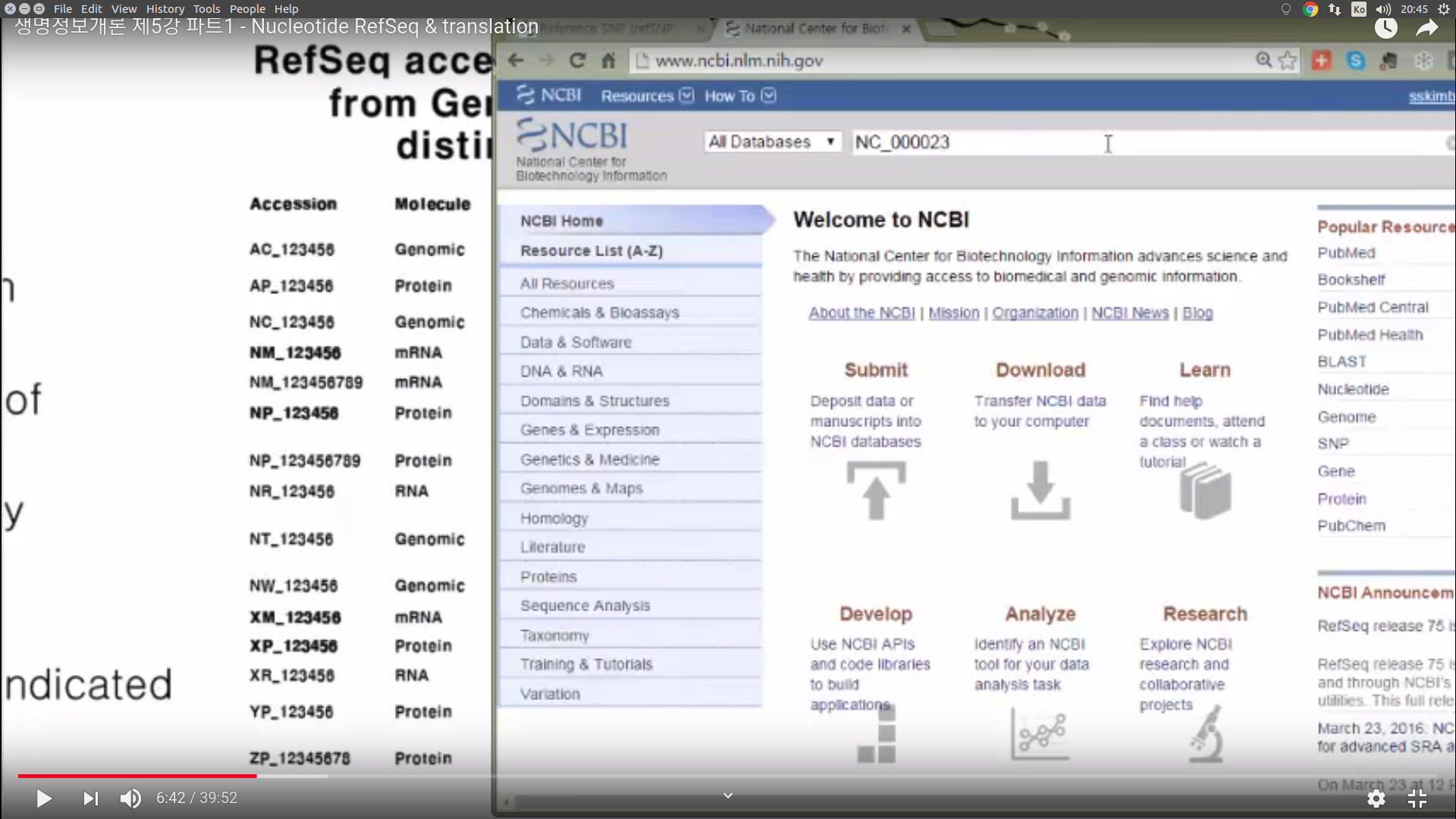Image resolution: width=1456 pixels, height=819 pixels.
Task: Open the History menu
Action: tap(165, 9)
